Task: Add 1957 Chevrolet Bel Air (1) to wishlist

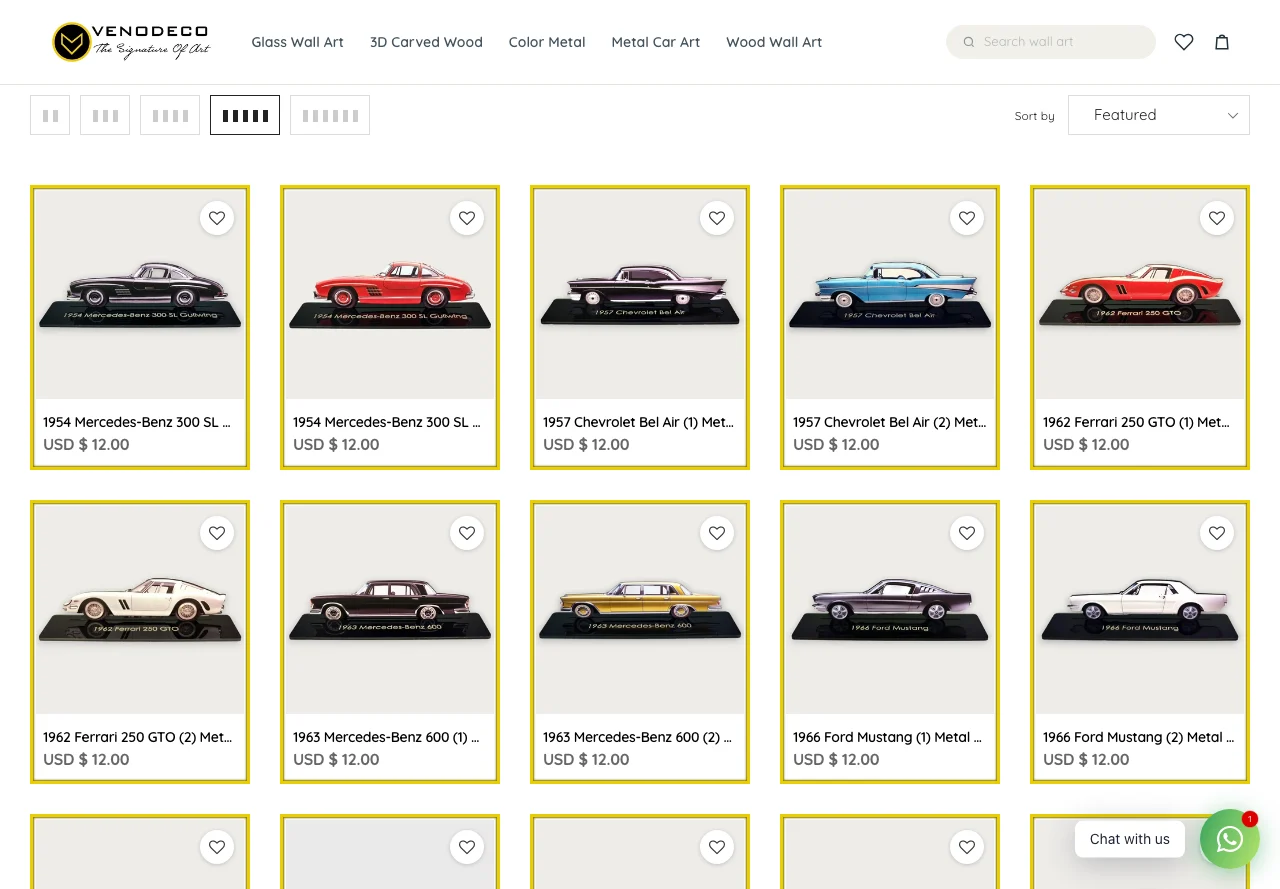Action: tap(717, 218)
